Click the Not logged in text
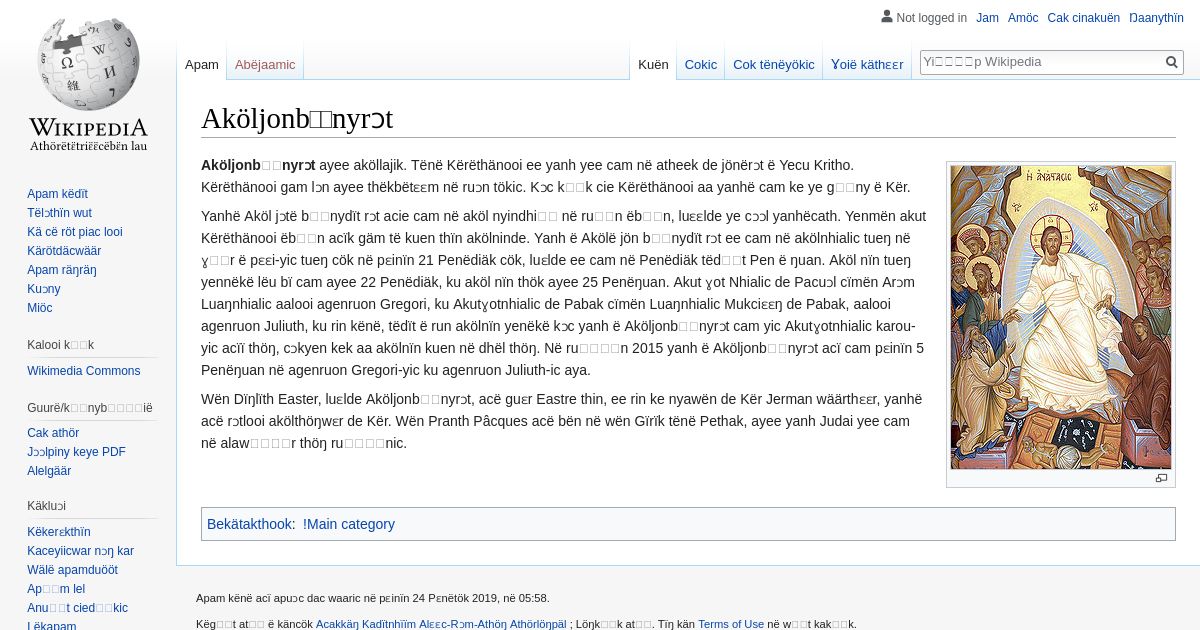Viewport: 1200px width, 630px height. tap(932, 18)
